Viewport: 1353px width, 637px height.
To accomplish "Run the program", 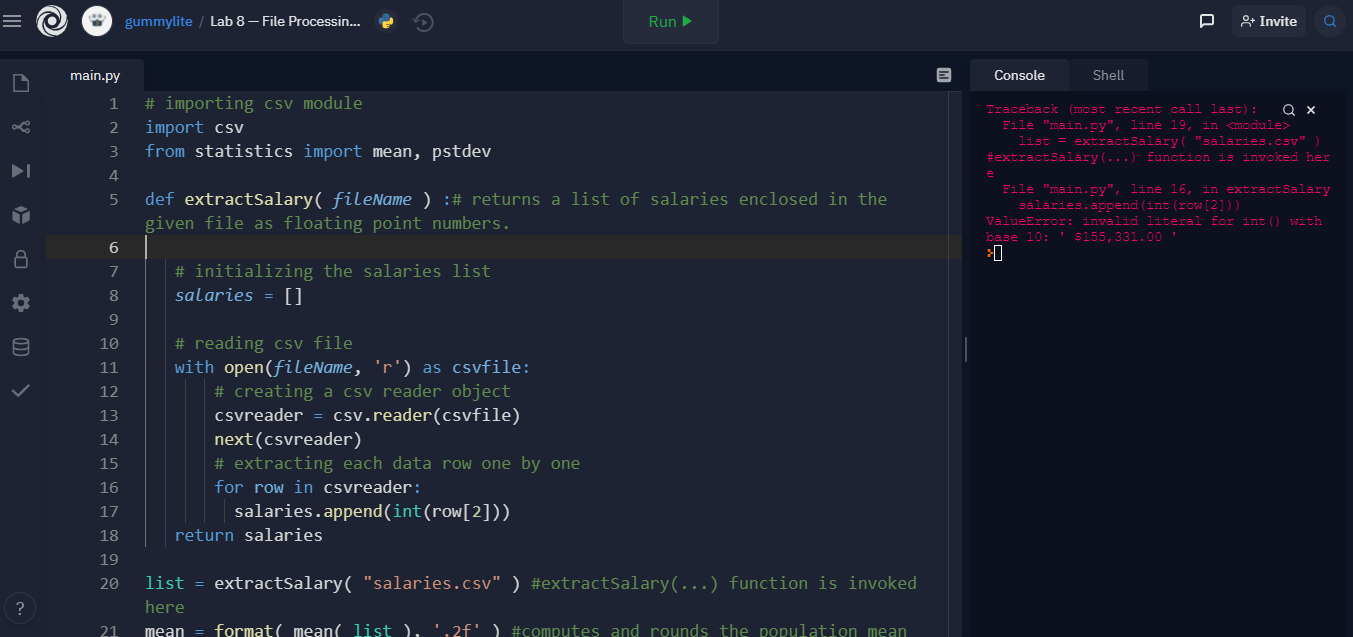I will pos(670,20).
